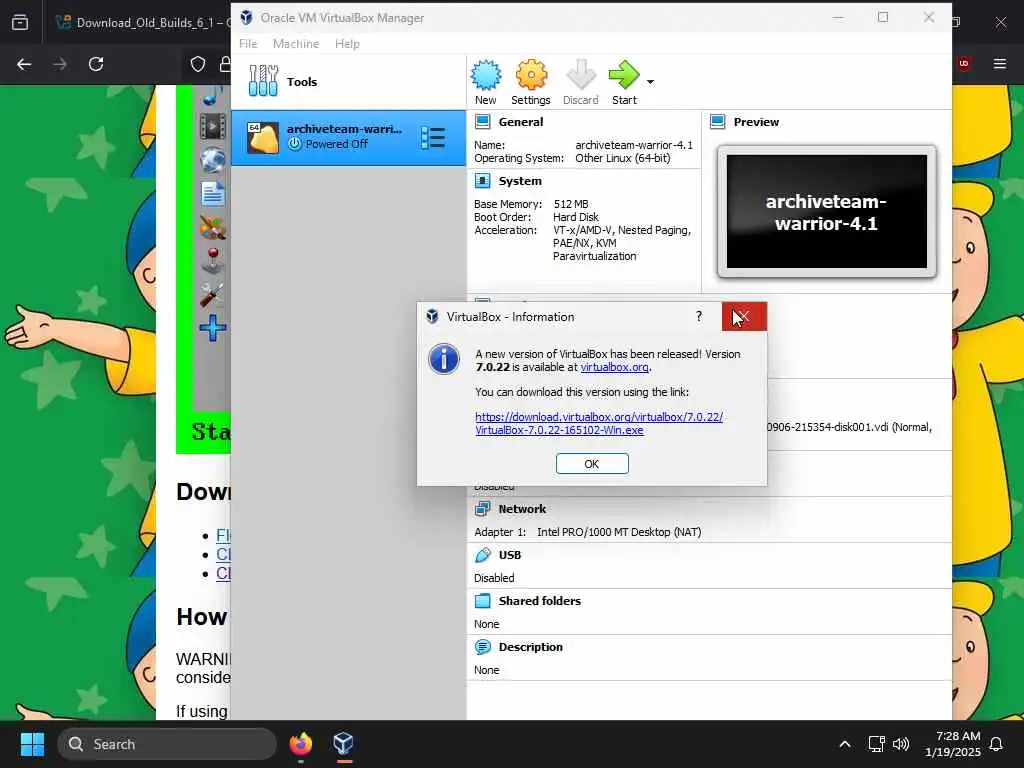Click the dialog help question mark
The height and width of the screenshot is (768, 1024).
[699, 317]
